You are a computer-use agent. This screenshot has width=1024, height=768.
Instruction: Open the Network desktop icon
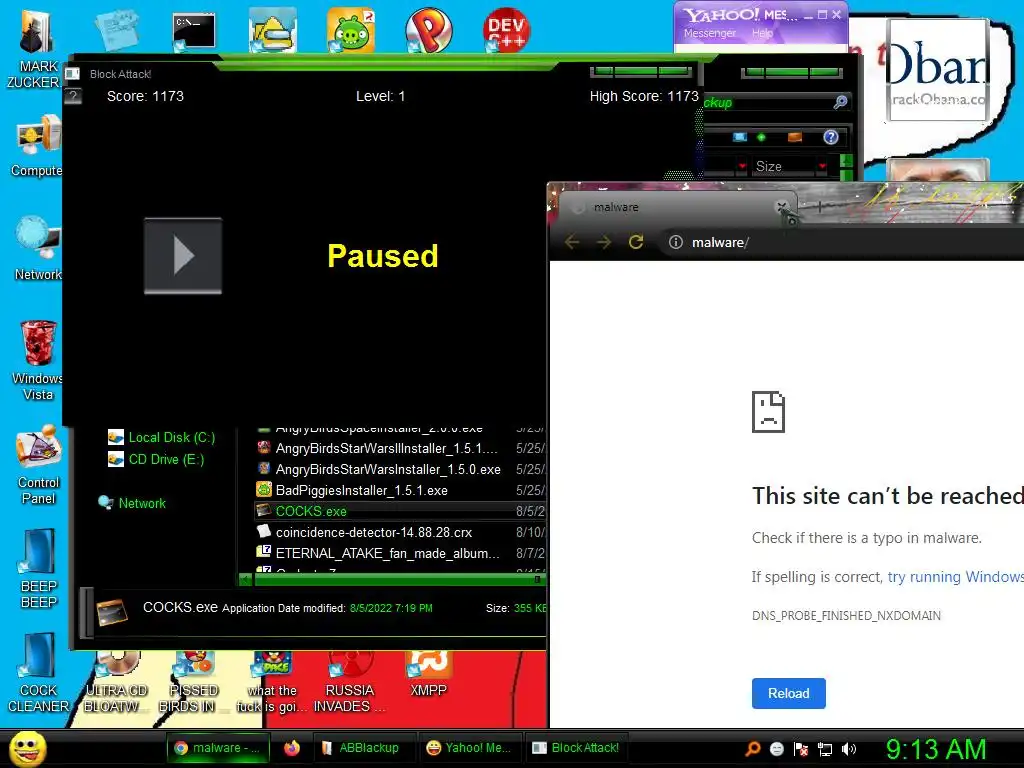[x=38, y=248]
